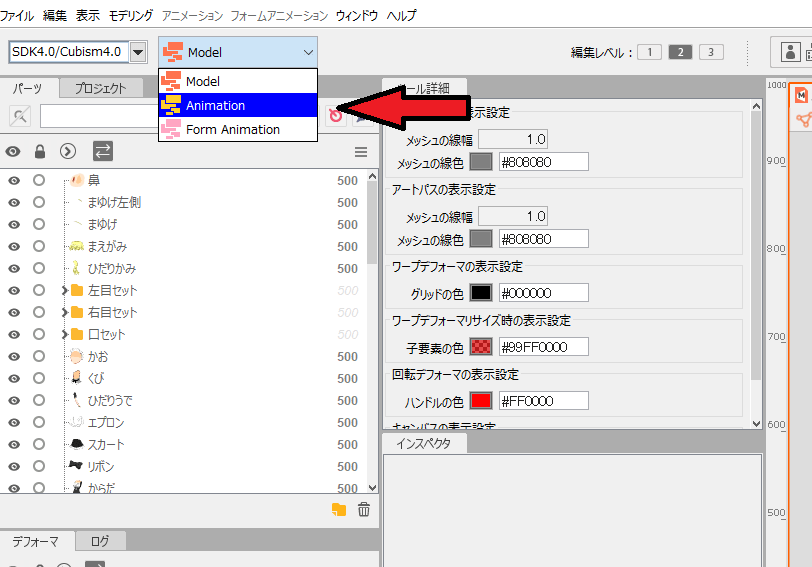Click the art path mesh color swatch
Image resolution: width=812 pixels, height=567 pixels.
tap(481, 239)
